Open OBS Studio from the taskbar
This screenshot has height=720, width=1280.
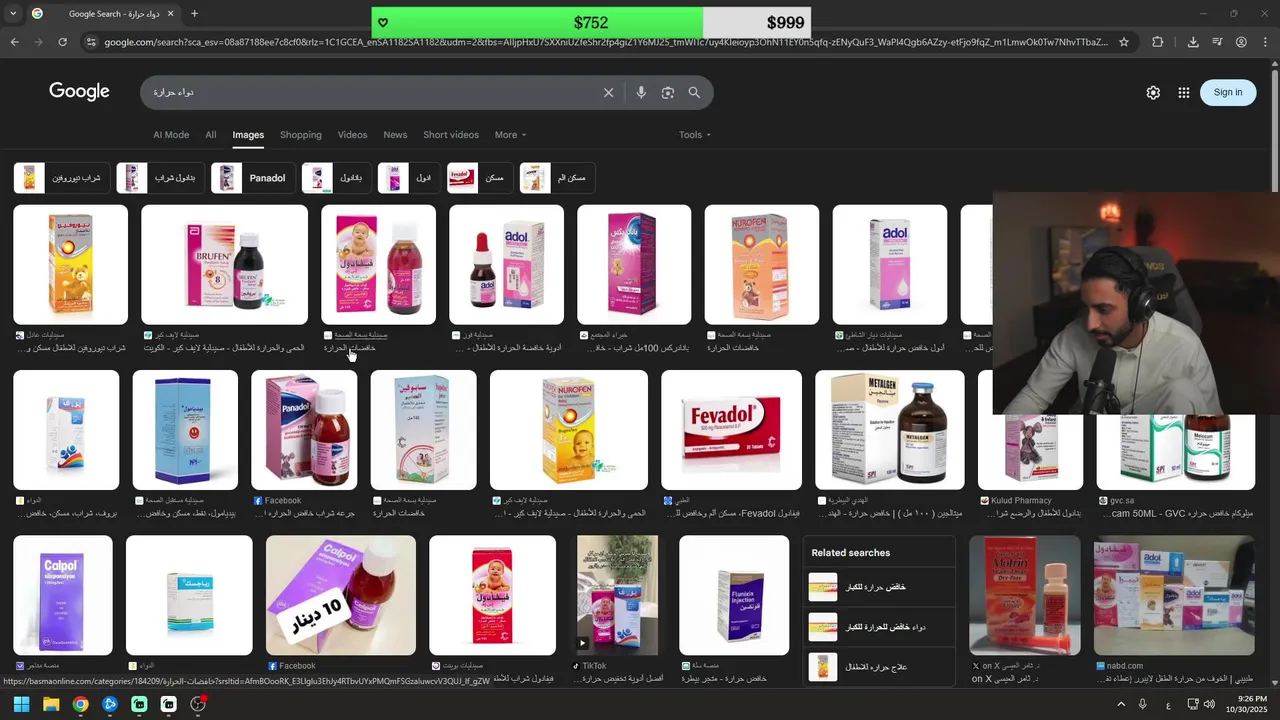(198, 704)
